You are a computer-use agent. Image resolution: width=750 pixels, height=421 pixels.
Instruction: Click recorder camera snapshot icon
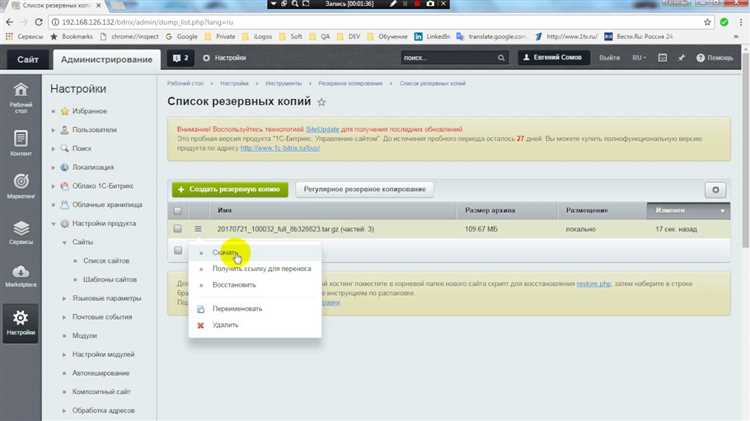[x=430, y=4]
